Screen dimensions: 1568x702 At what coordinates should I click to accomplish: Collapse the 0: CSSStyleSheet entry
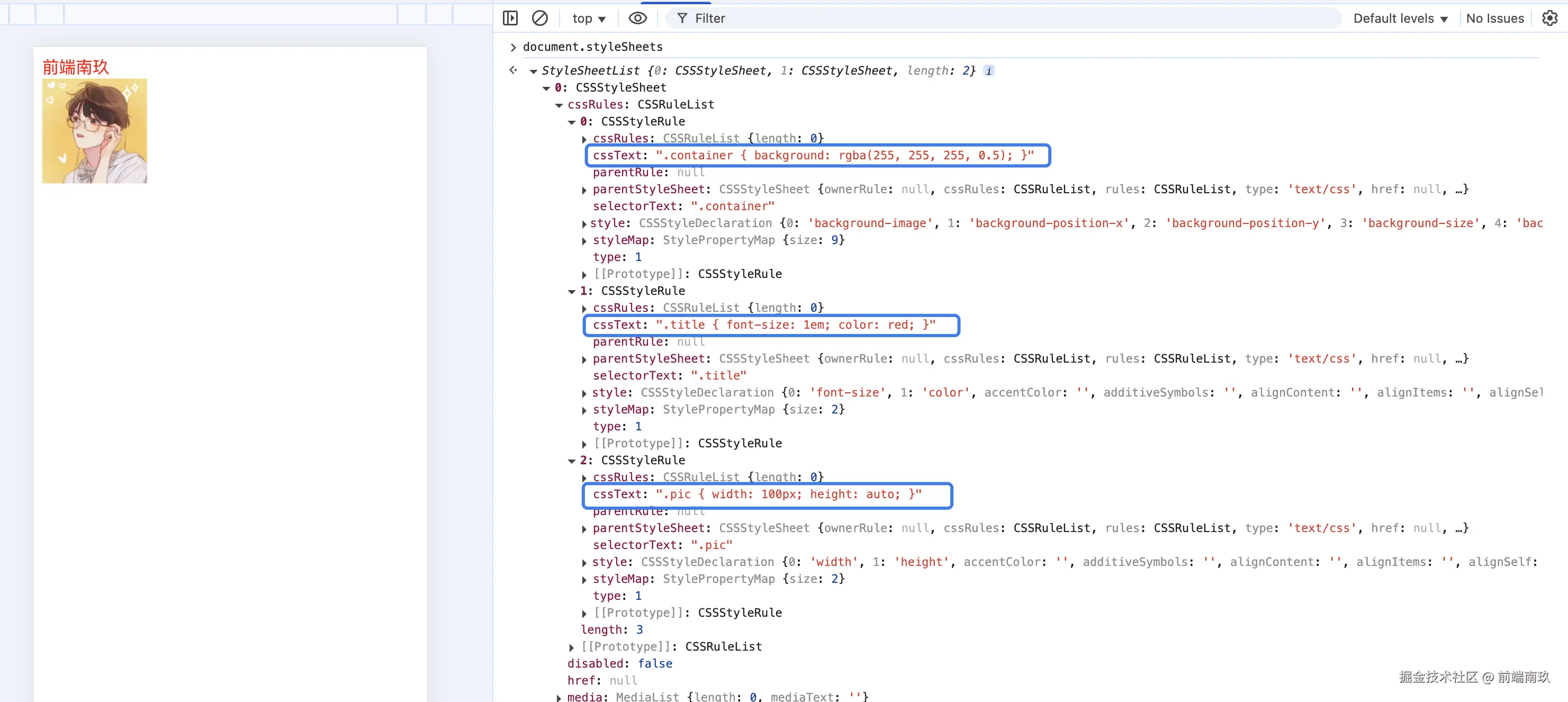tap(546, 88)
